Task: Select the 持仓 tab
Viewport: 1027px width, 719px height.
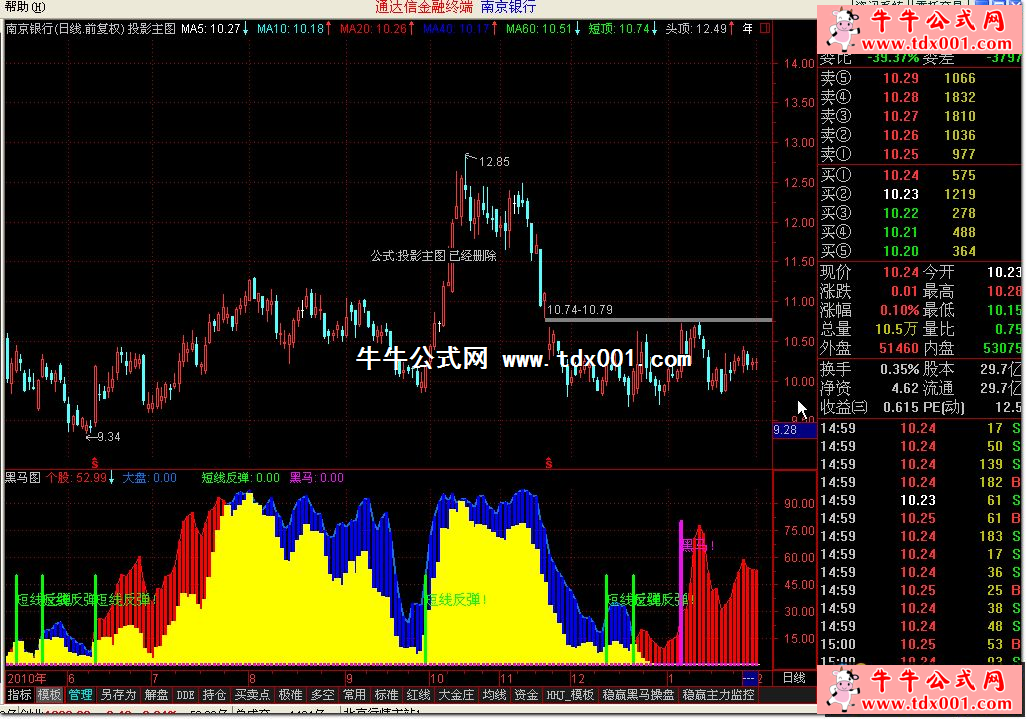Action: [x=214, y=695]
